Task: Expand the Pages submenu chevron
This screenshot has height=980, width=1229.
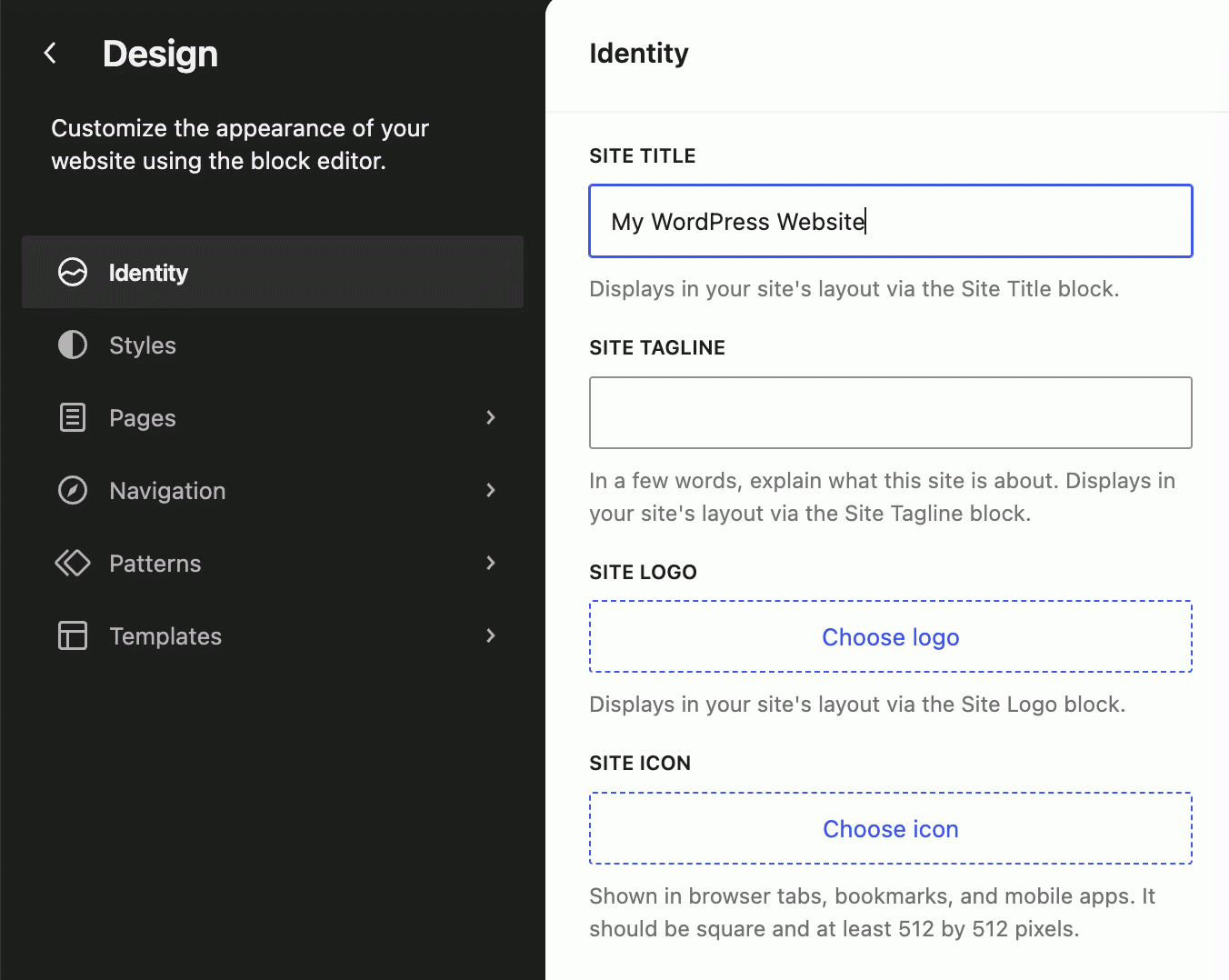Action: (491, 417)
